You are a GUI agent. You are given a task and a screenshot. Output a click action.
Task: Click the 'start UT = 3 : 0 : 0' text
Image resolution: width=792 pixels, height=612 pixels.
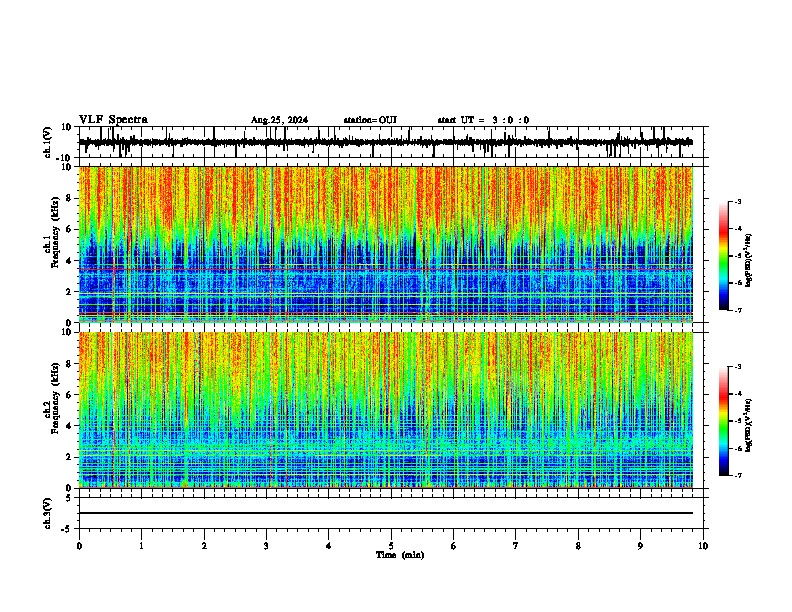tap(483, 120)
